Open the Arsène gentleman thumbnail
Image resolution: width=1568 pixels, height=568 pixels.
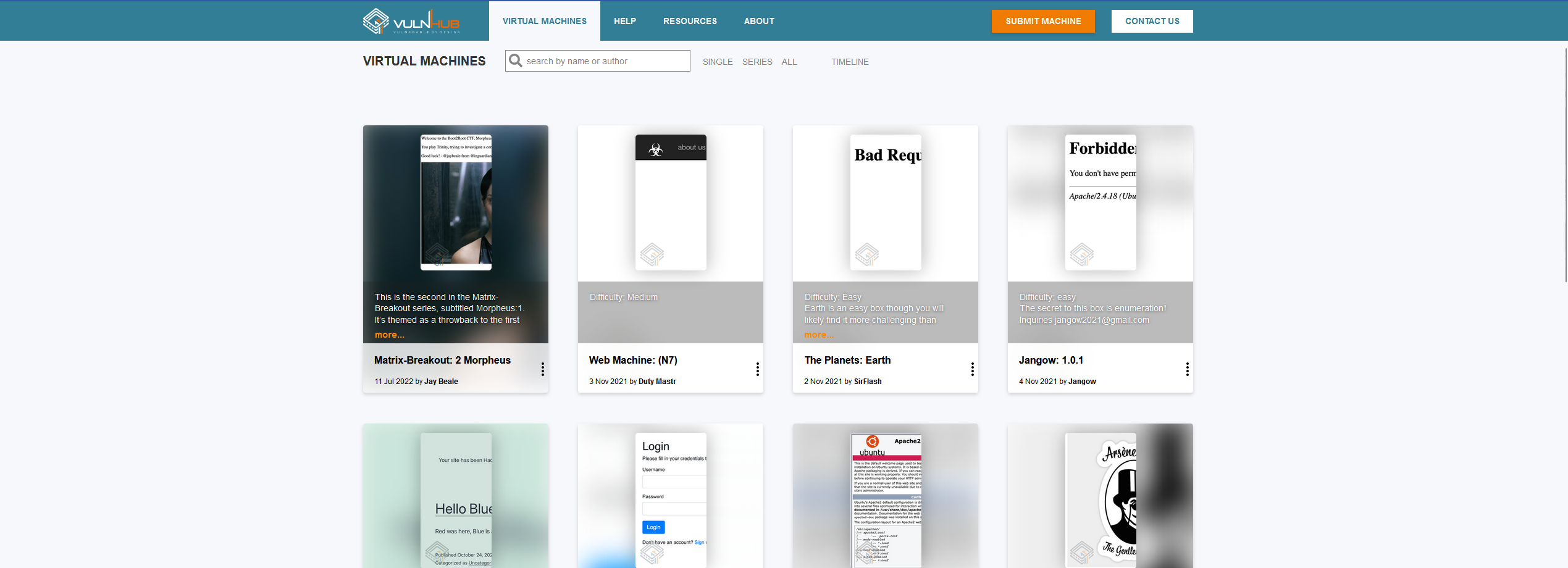coord(1101,500)
